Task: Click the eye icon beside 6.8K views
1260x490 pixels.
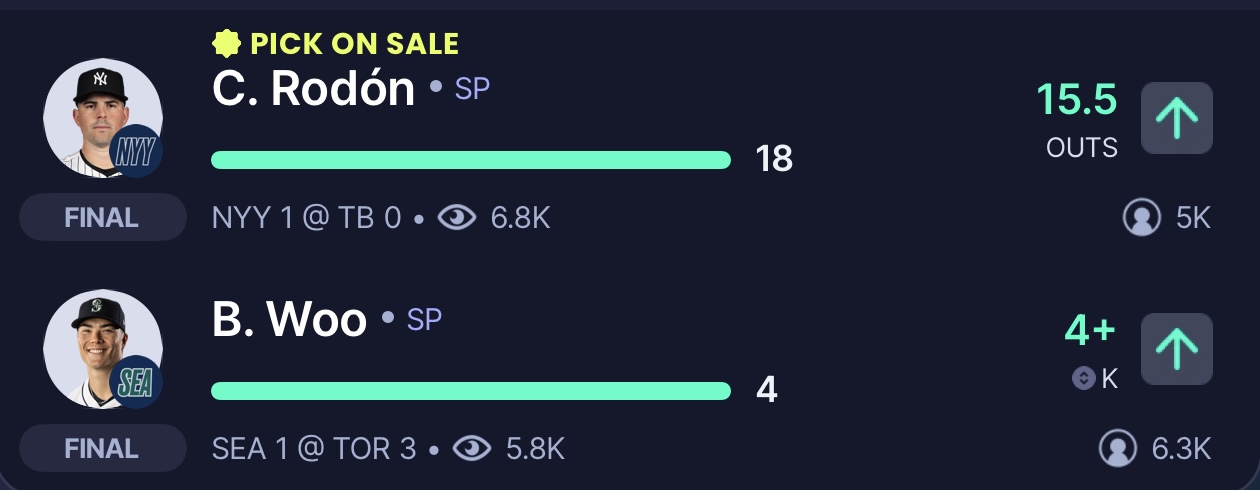Action: [x=457, y=217]
